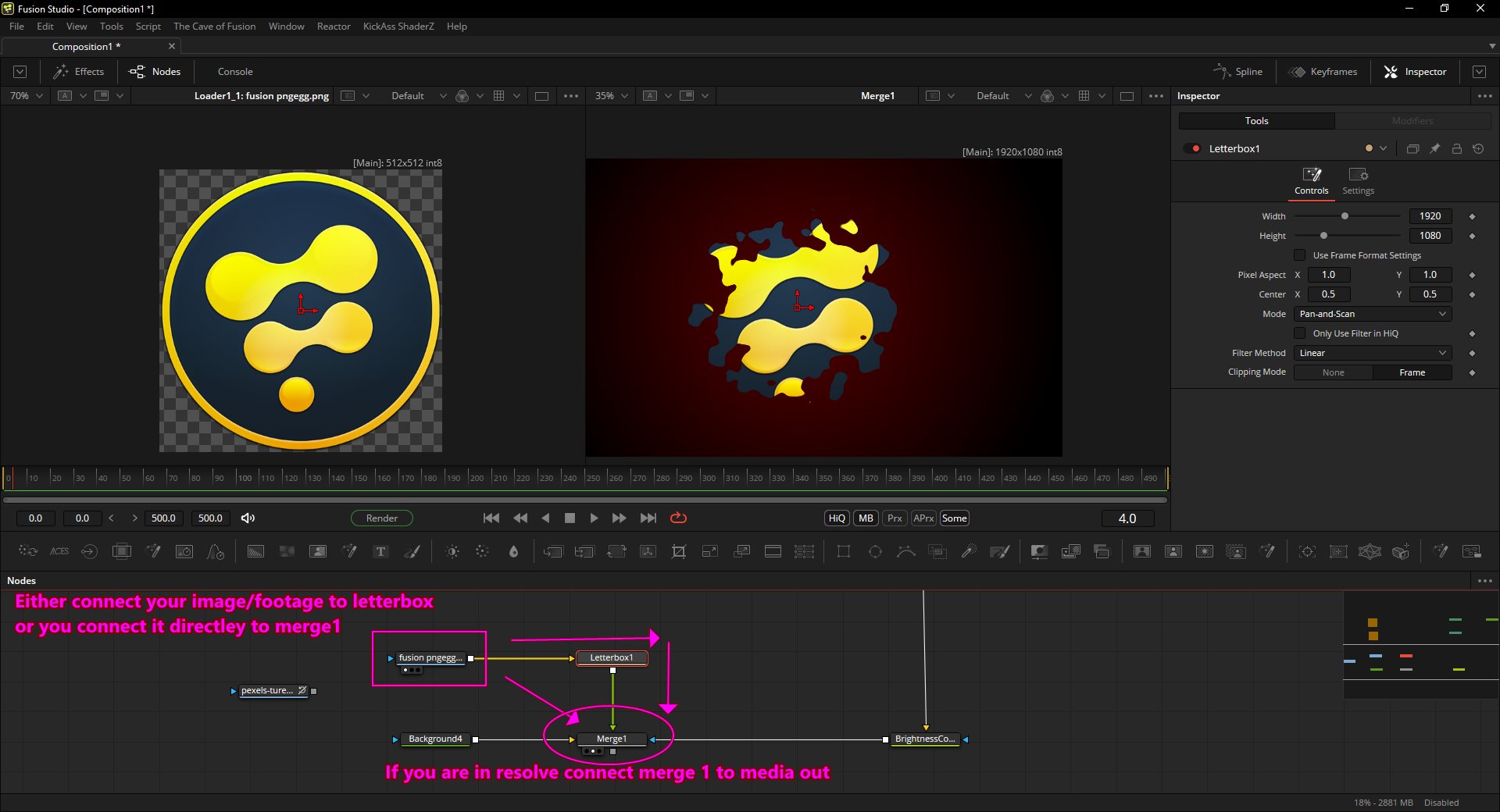Add a BSpline mask tool
Screen dimensions: 1500x812
pyautogui.click(x=906, y=551)
